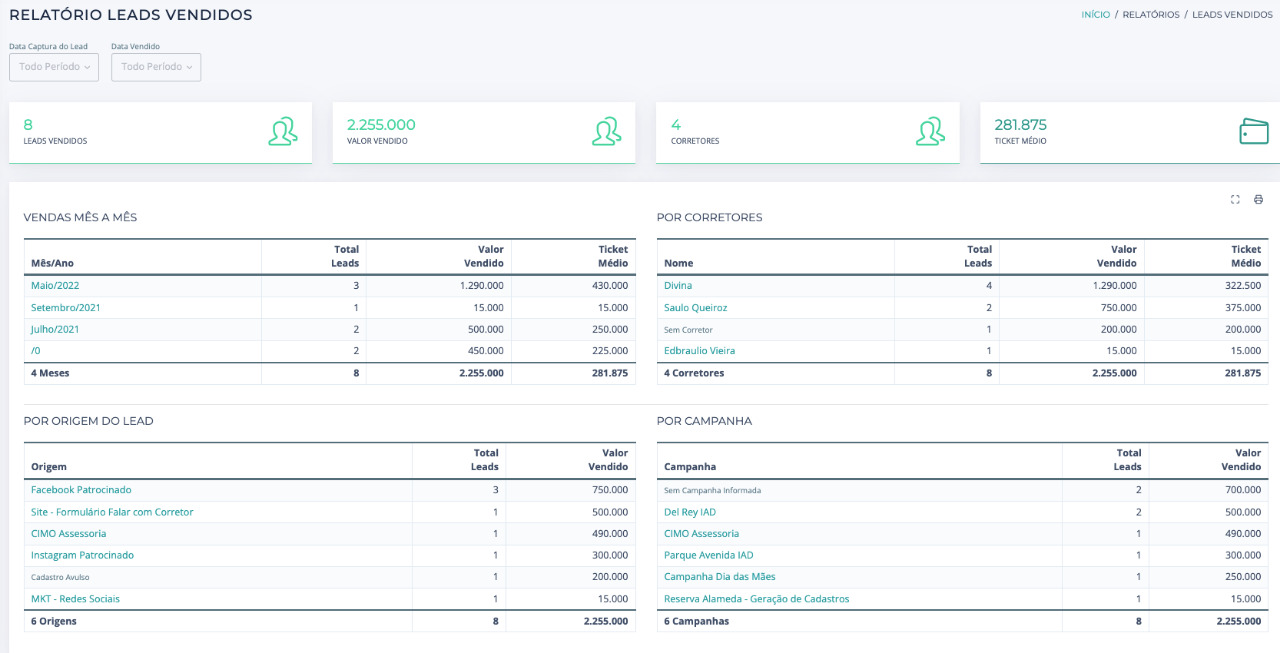Screen dimensions: 1280x653
Task: Open the Data Captura do Lead period selector
Action: pos(53,66)
